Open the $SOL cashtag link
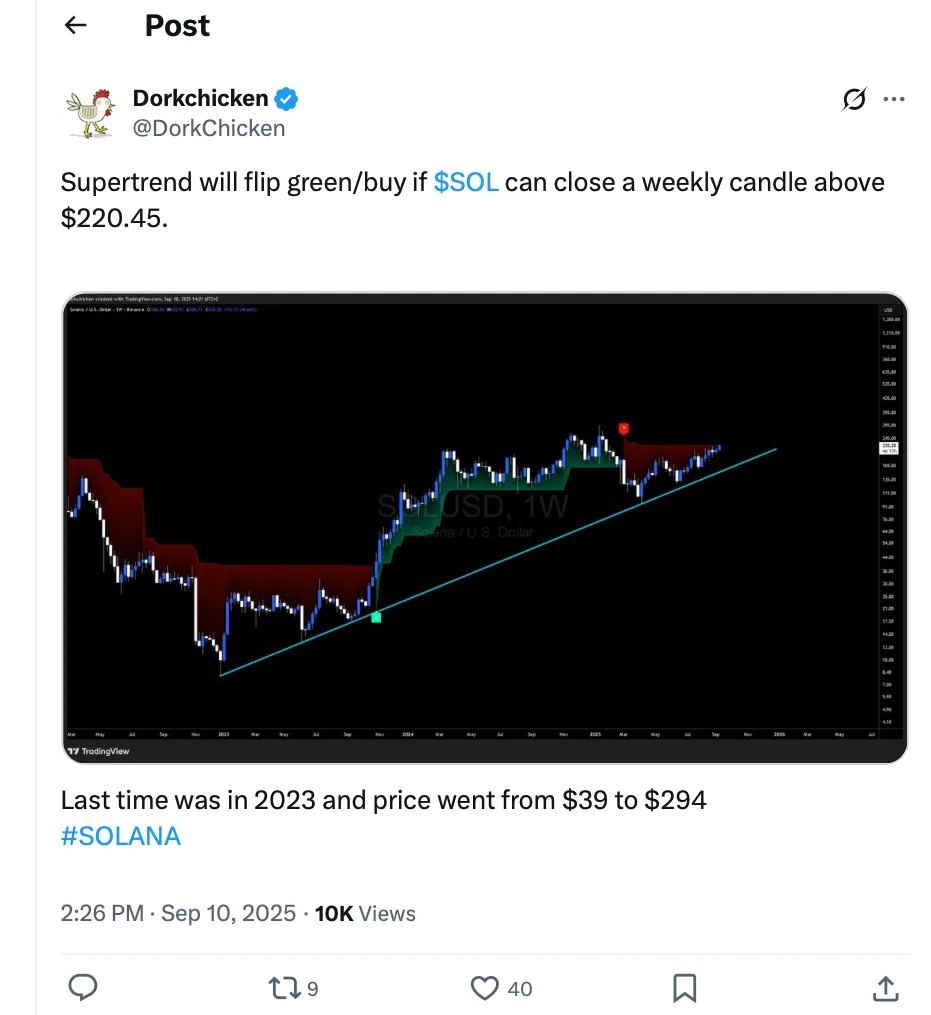The height and width of the screenshot is (1015, 931). (x=466, y=182)
